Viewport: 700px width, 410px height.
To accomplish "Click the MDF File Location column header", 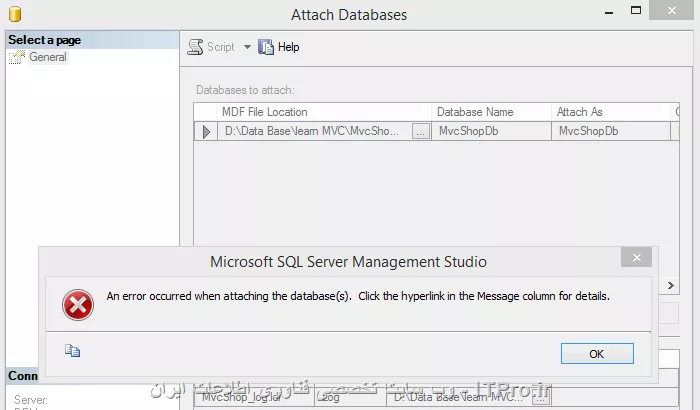I will click(324, 112).
